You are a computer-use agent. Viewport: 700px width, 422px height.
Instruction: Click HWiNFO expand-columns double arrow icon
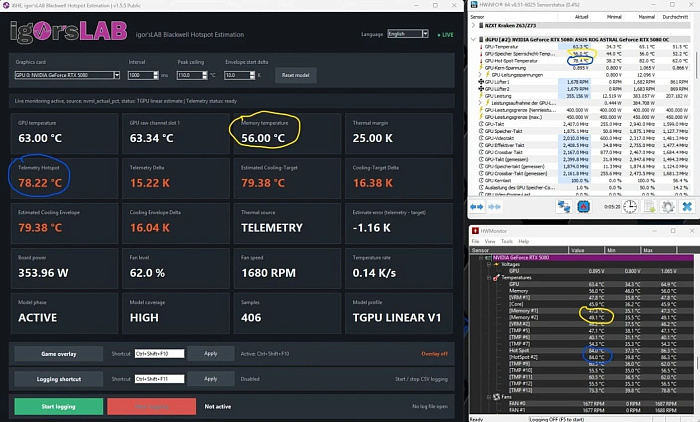[x=477, y=207]
